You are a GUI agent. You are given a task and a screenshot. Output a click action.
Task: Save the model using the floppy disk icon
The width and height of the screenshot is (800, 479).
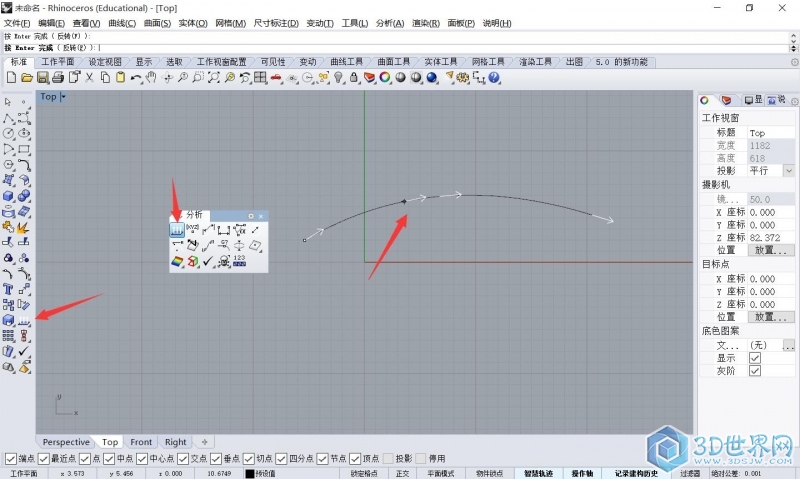tap(43, 78)
